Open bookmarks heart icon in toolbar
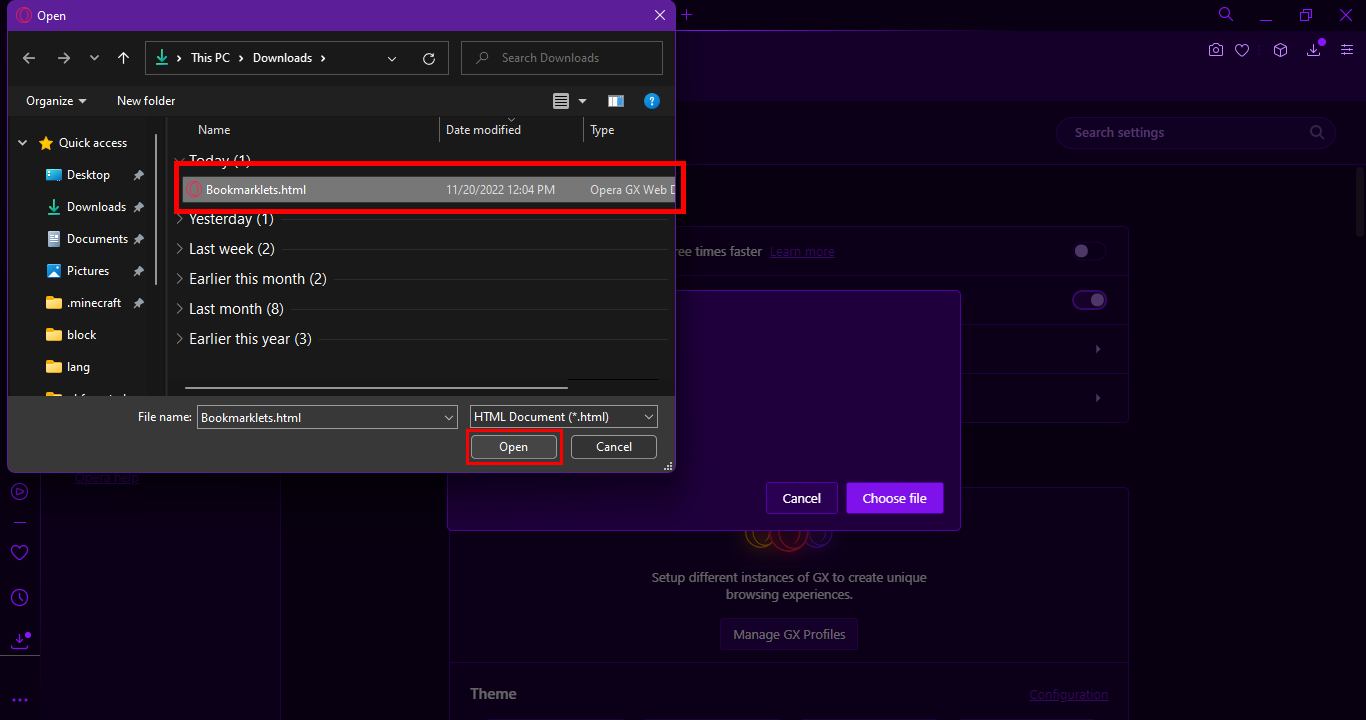Screen dimensions: 1366x720 (1242, 50)
